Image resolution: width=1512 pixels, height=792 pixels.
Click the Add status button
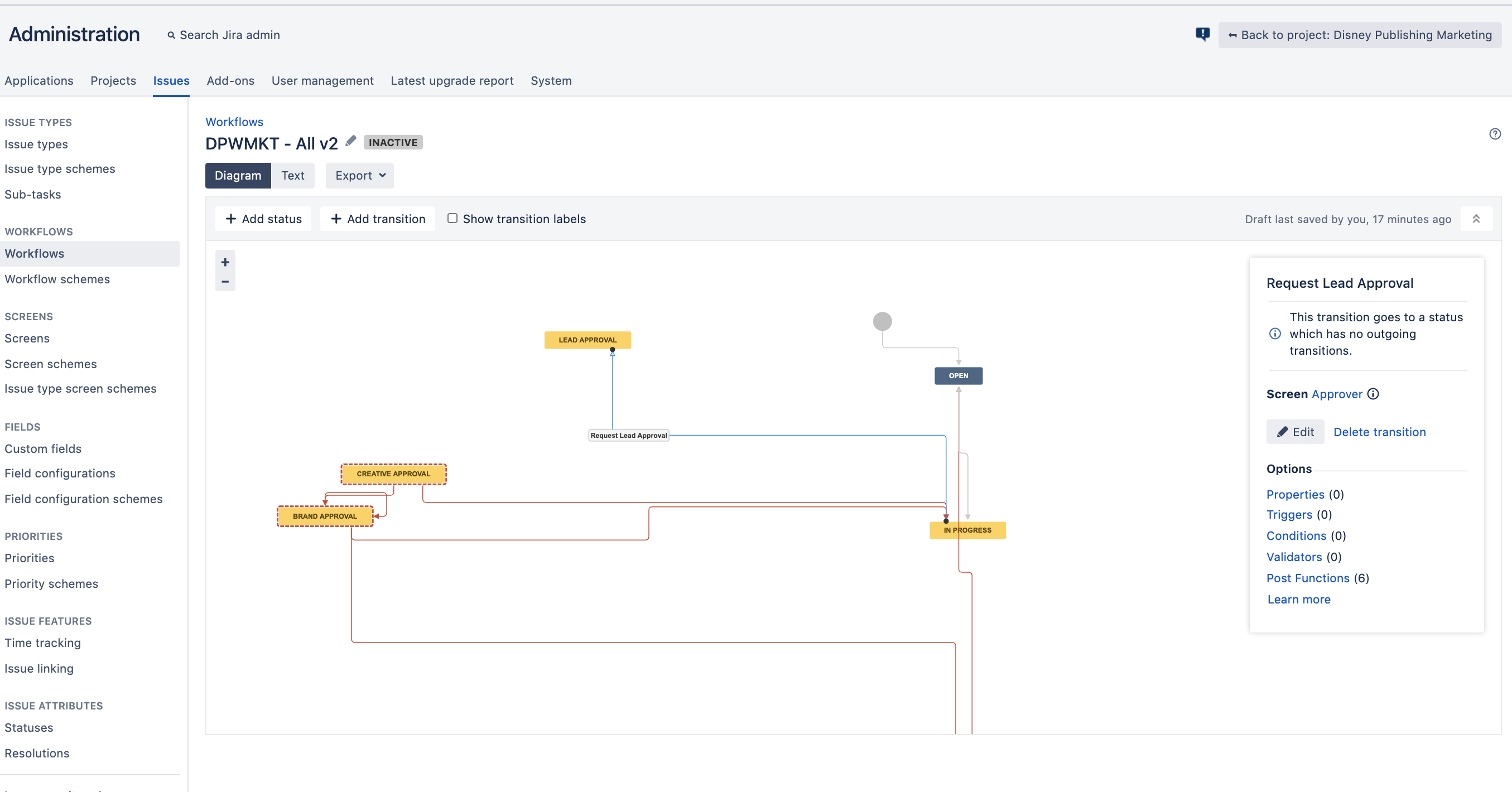(x=263, y=219)
